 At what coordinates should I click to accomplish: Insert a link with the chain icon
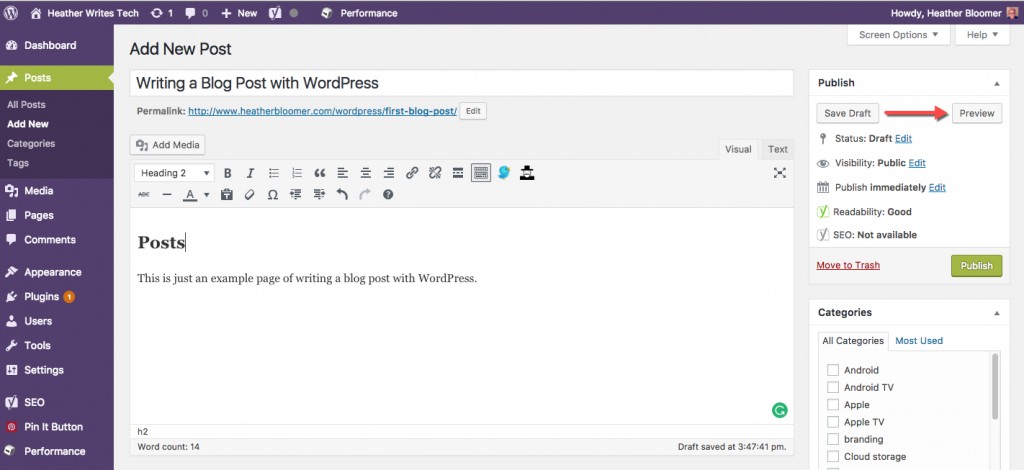pos(411,173)
